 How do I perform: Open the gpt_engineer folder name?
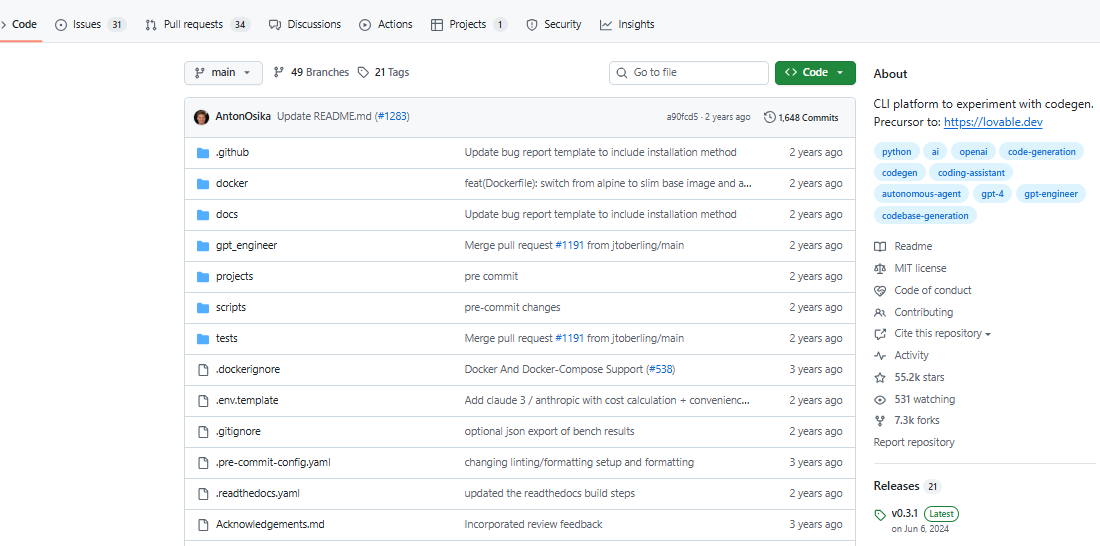point(246,245)
